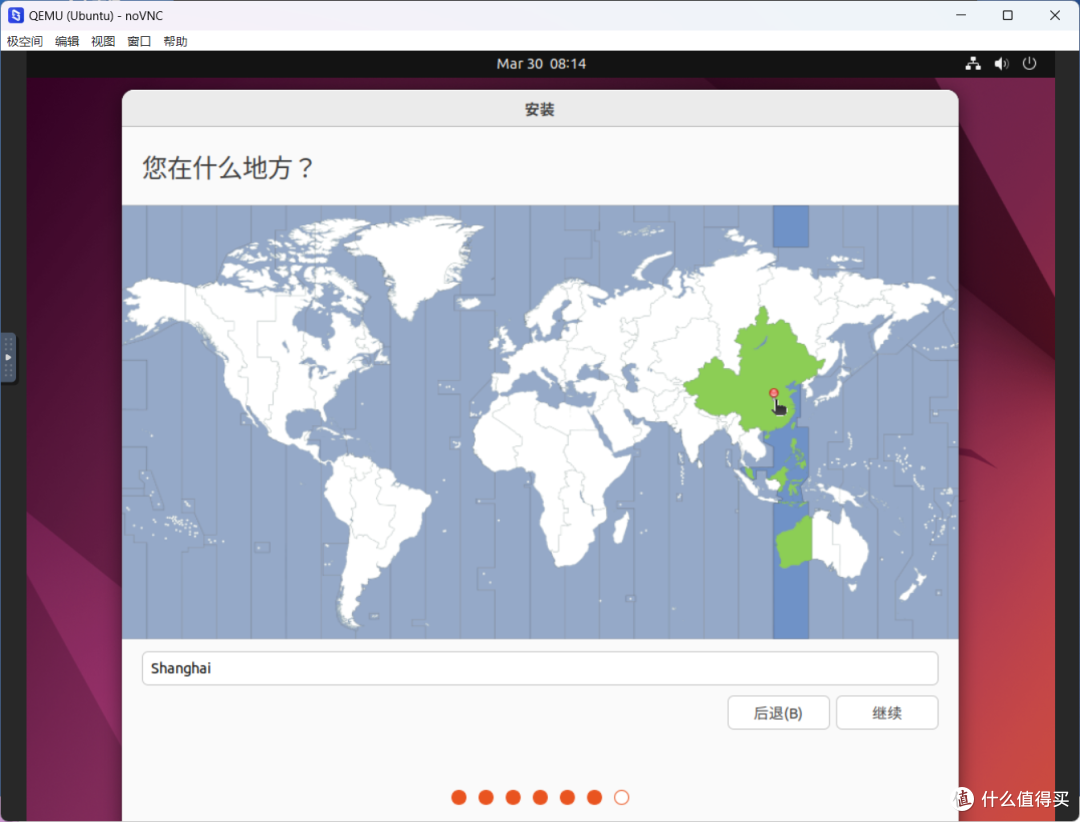Viewport: 1080px width, 822px height.
Task: Open the 视图 menu
Action: pyautogui.click(x=103, y=41)
